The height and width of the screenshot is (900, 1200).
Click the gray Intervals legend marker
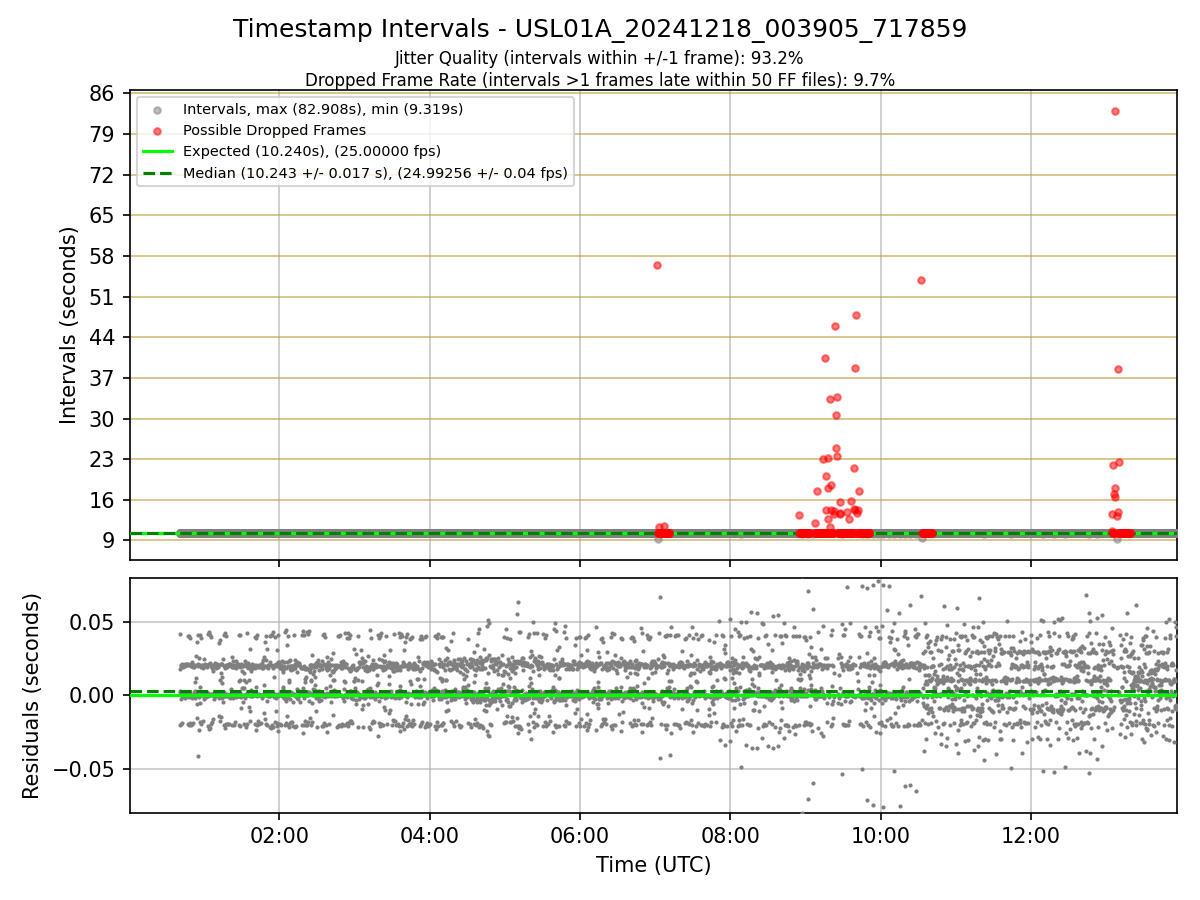(158, 108)
